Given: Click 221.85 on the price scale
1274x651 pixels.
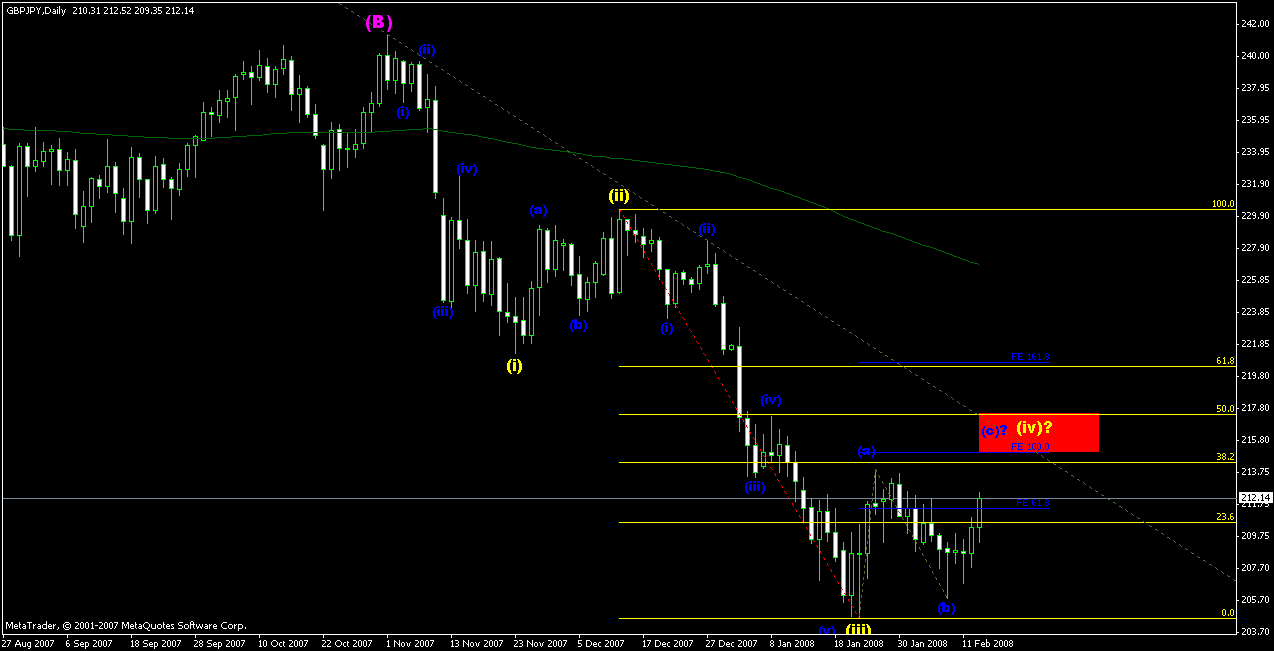Looking at the screenshot, I should (x=1254, y=343).
